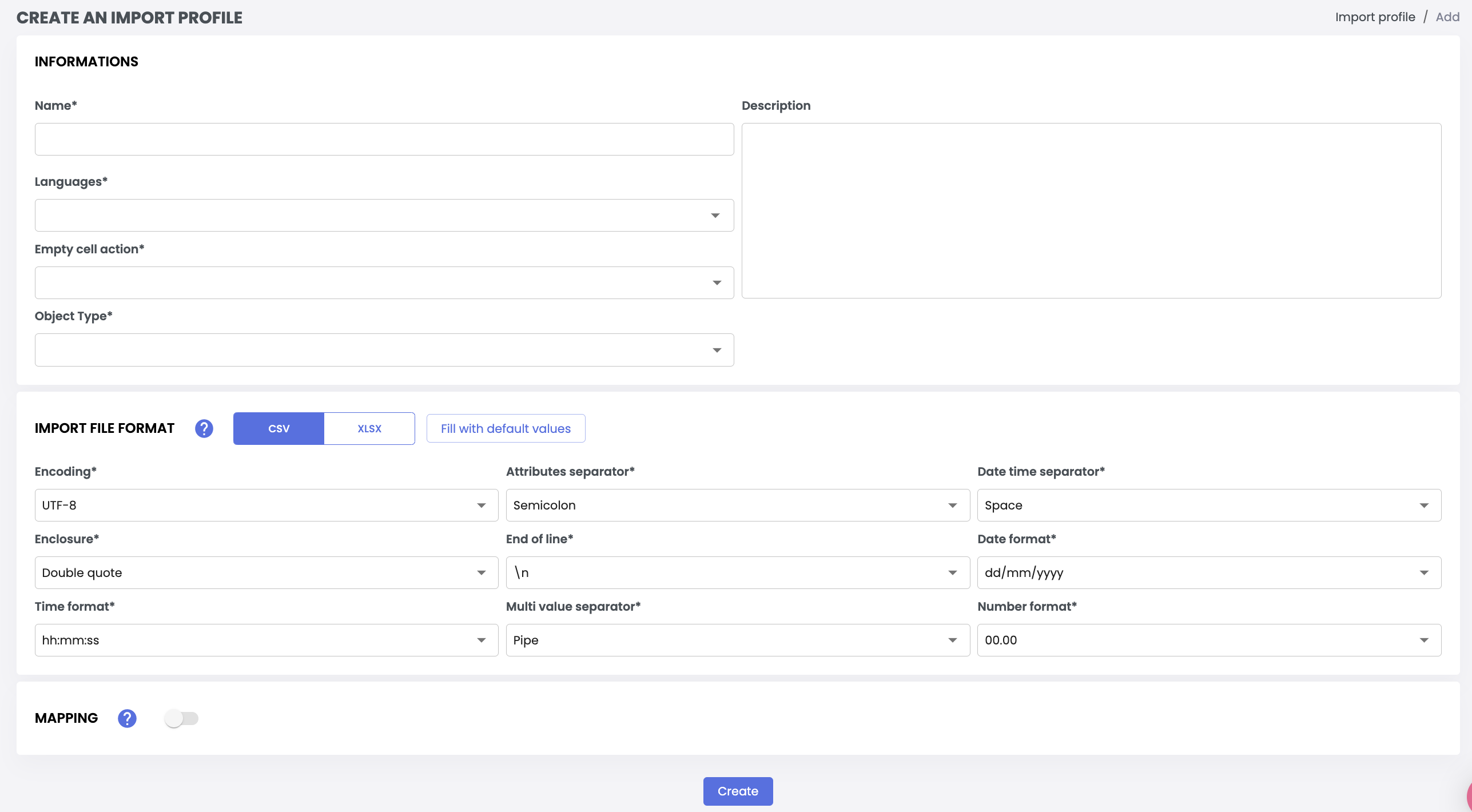1472x812 pixels.
Task: Focus the Description text area
Action: tap(1091, 210)
